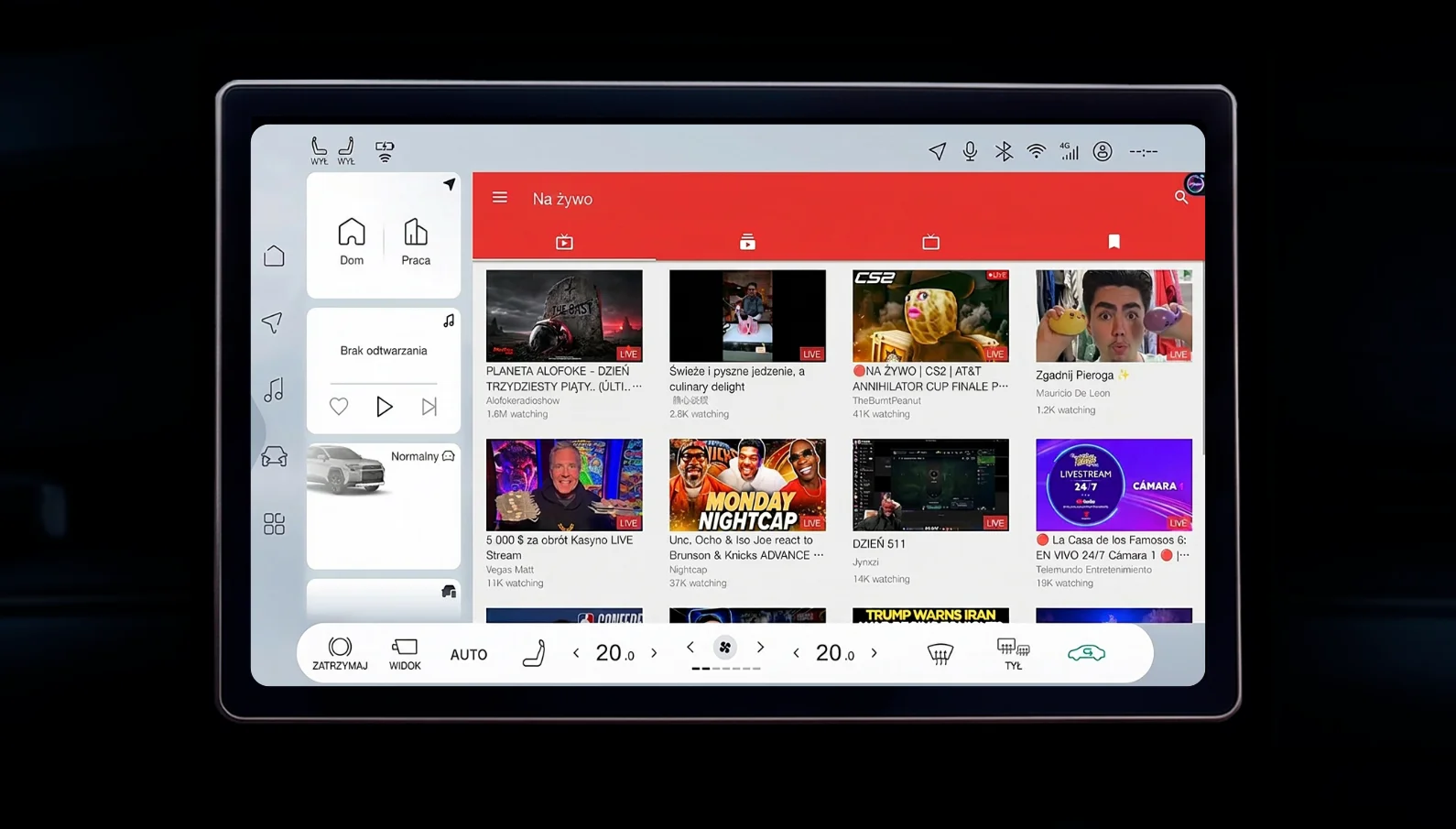Tap the garage icon on the bottom card
This screenshot has width=1456, height=829.
click(449, 592)
